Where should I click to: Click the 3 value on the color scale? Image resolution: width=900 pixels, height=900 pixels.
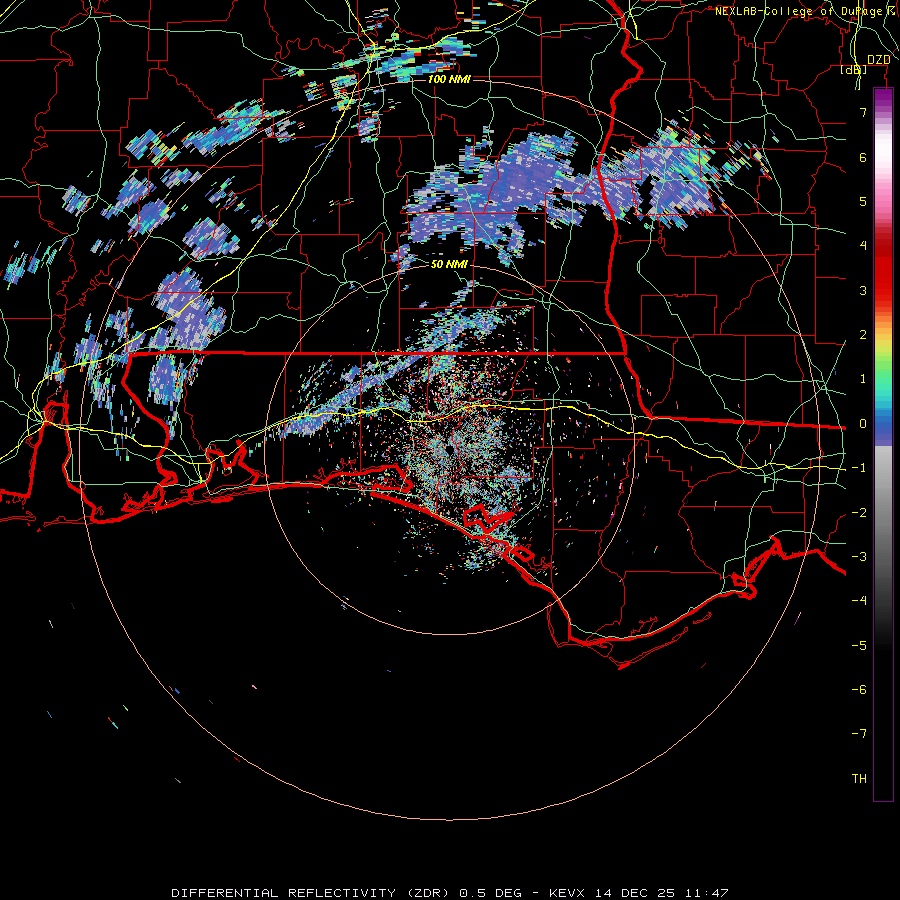point(863,290)
